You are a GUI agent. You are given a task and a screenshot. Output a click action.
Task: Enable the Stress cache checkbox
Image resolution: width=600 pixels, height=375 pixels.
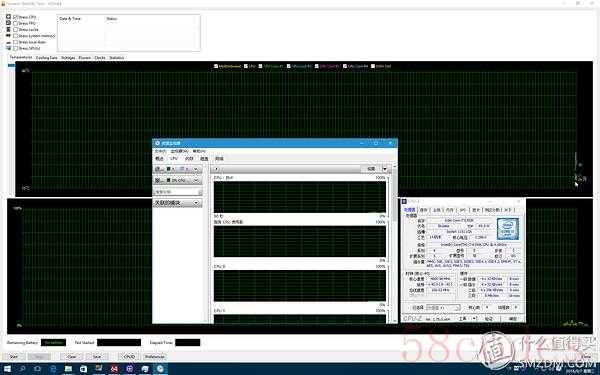click(16, 29)
